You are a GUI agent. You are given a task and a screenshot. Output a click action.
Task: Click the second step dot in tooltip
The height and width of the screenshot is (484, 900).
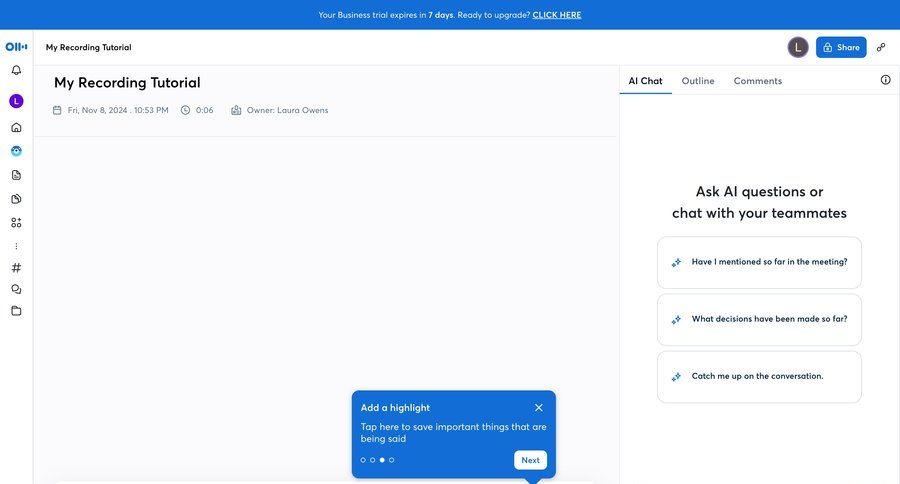pyautogui.click(x=373, y=460)
